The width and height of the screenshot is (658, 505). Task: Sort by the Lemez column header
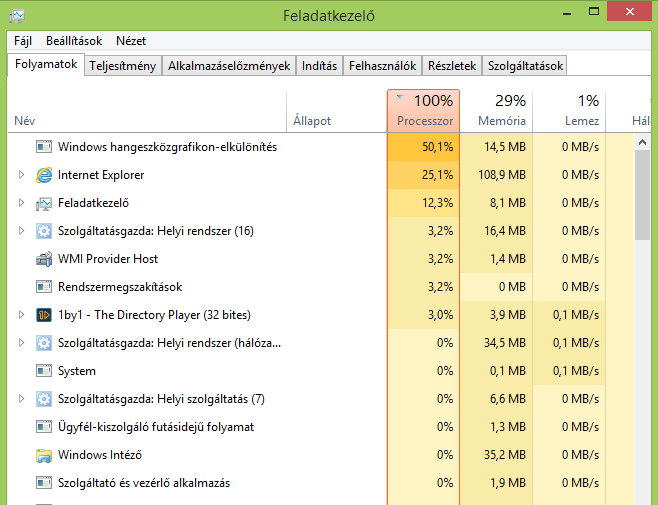coord(569,111)
